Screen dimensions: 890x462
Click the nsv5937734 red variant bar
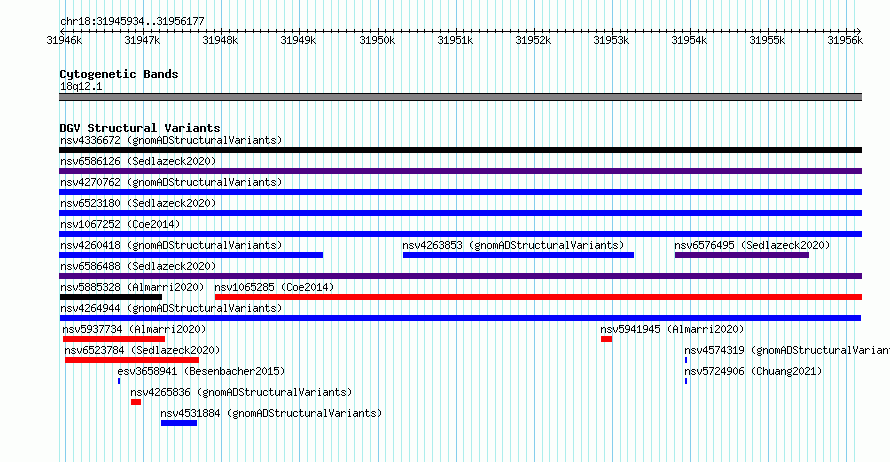click(x=114, y=339)
